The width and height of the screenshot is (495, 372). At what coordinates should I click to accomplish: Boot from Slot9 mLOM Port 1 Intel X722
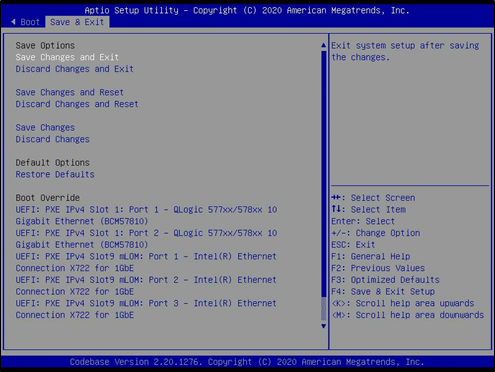click(x=146, y=262)
